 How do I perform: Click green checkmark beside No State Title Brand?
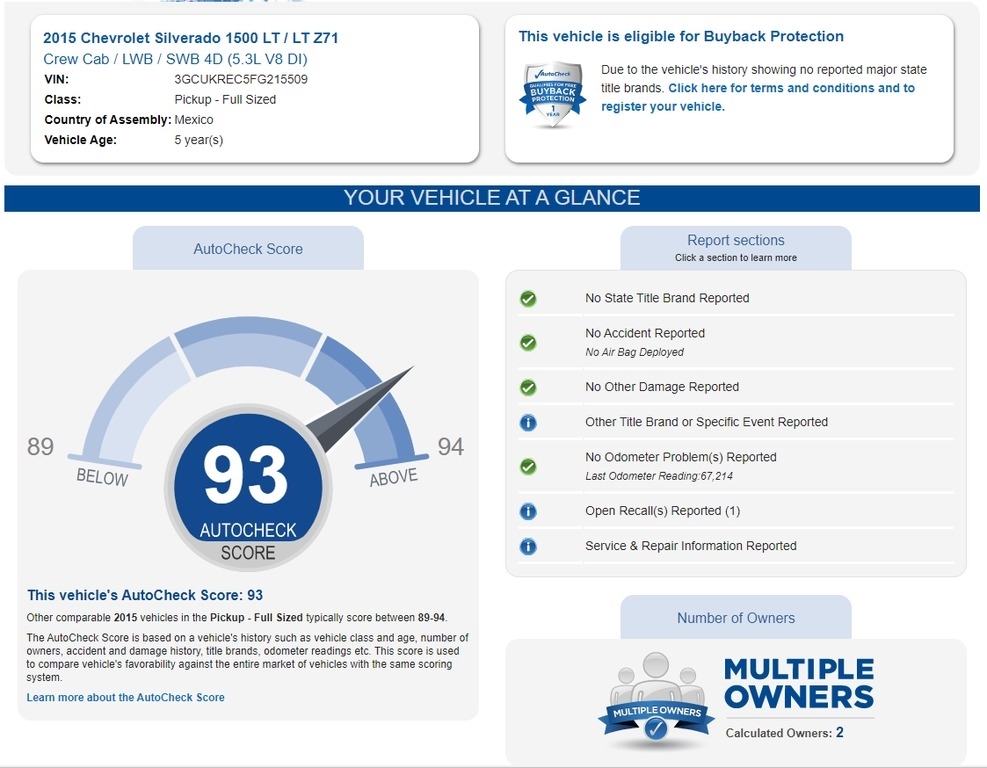528,298
